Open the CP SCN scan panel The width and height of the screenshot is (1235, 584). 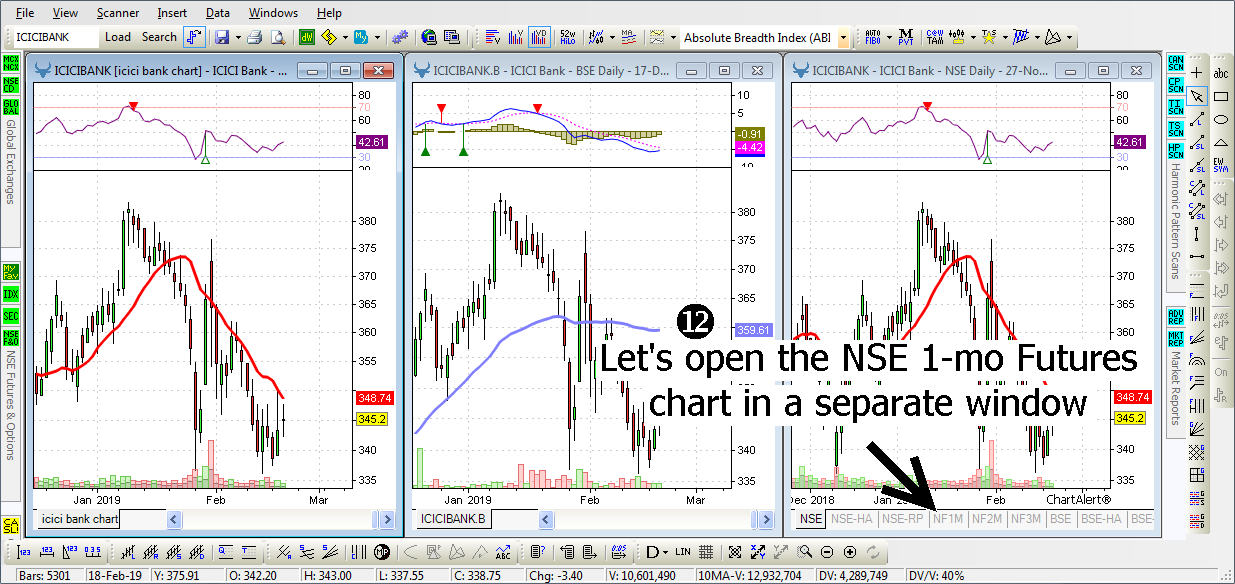1175,84
